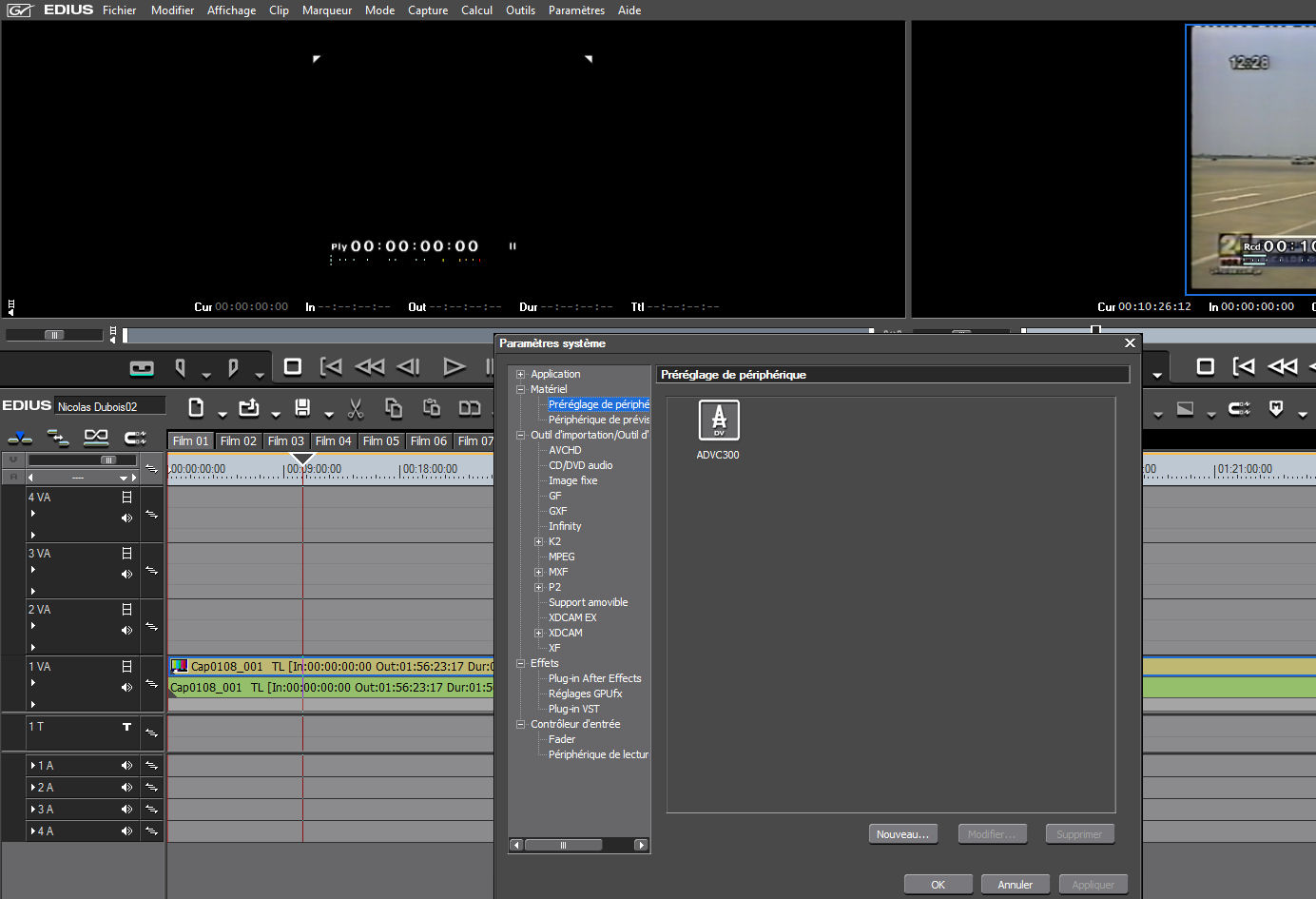Expand the K2 tree node
1316x899 pixels.
(539, 541)
